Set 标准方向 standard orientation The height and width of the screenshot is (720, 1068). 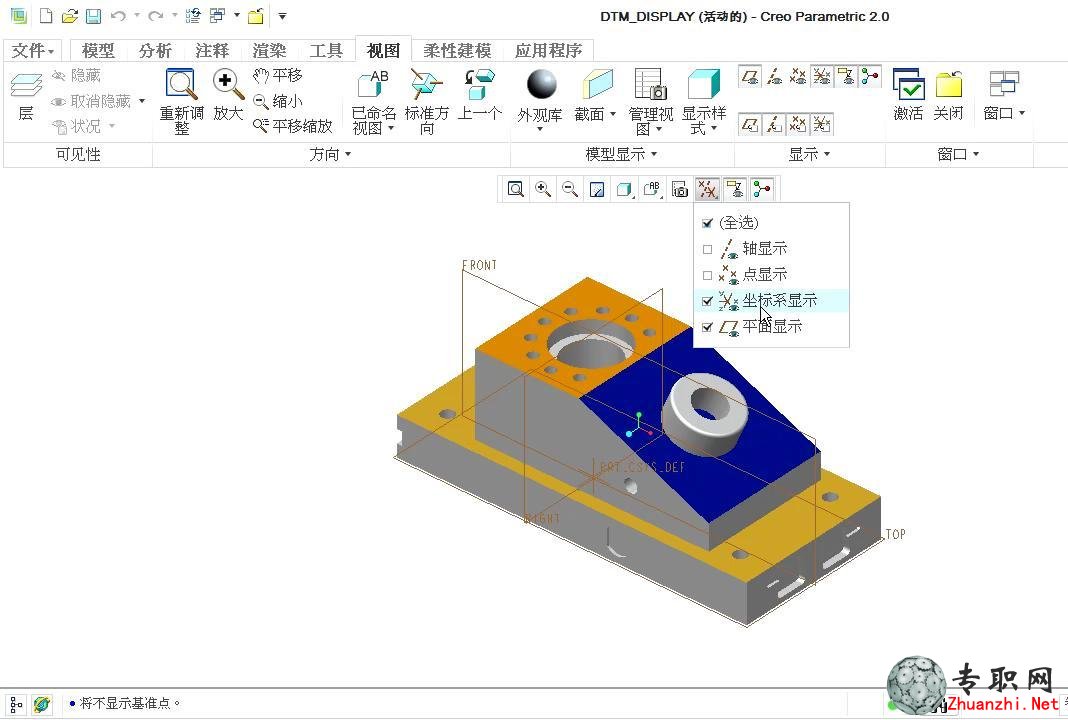[427, 101]
